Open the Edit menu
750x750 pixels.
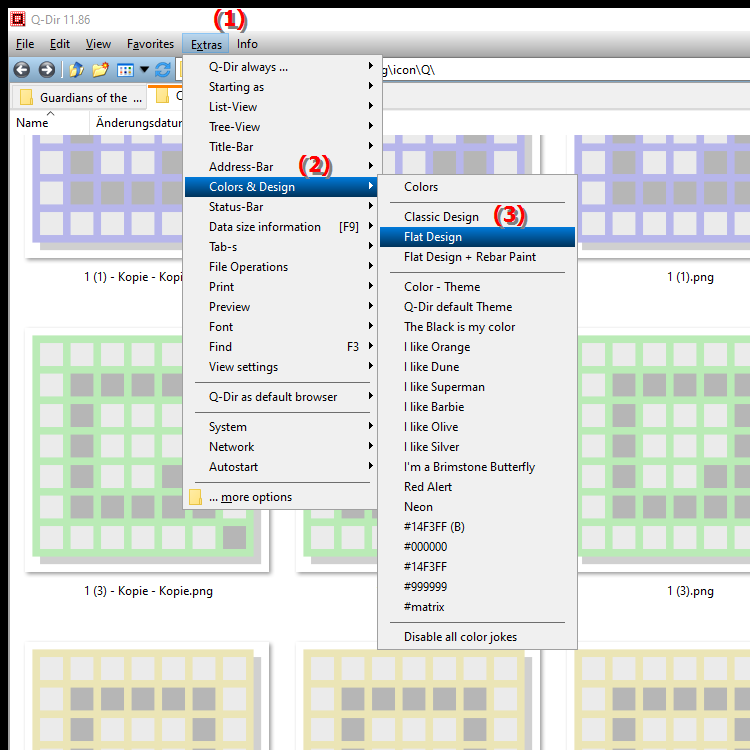point(60,44)
